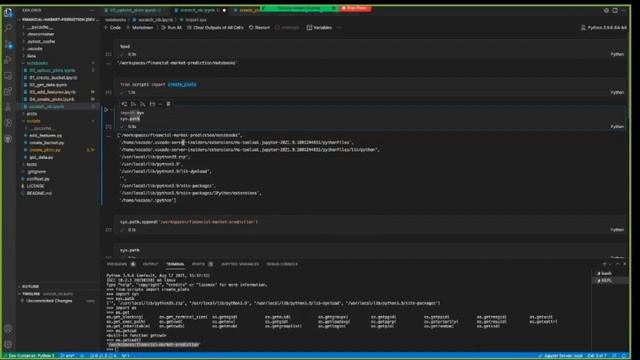Click Dev Container Python 3 status item
Image resolution: width=640 pixels, height=360 pixels.
(29, 356)
